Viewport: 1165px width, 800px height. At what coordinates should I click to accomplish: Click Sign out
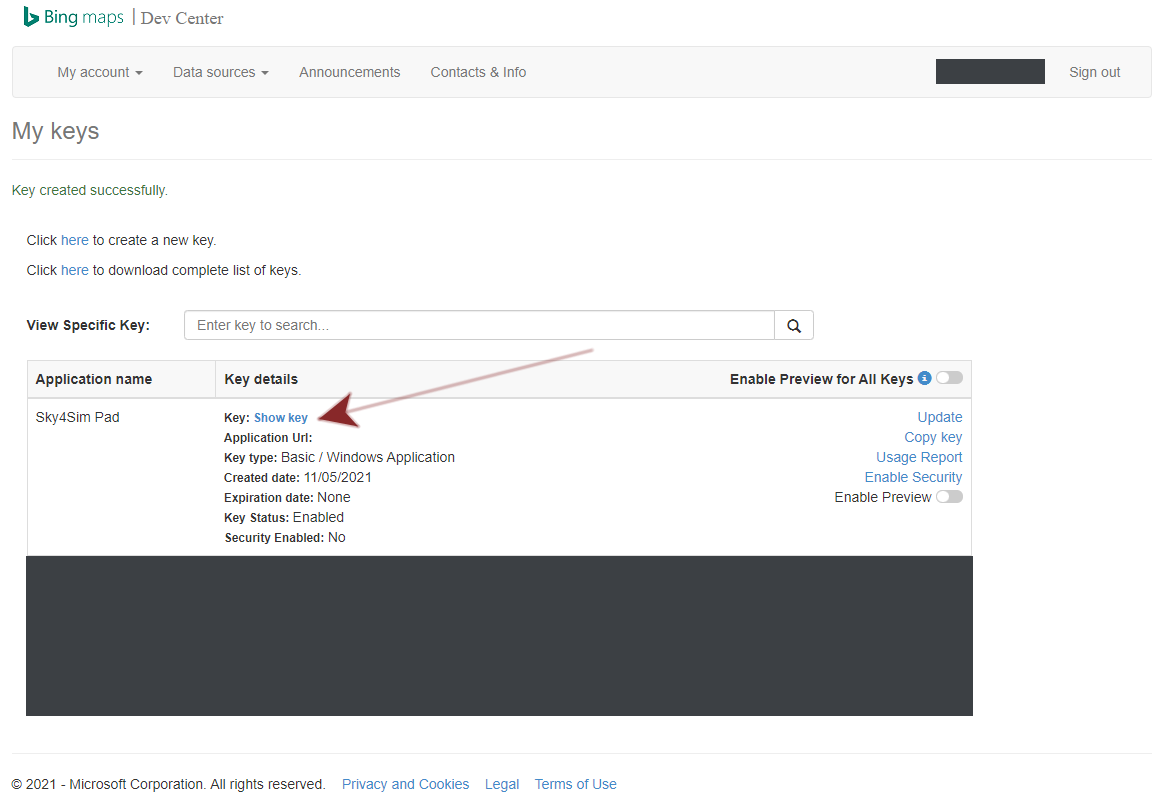[x=1094, y=72]
